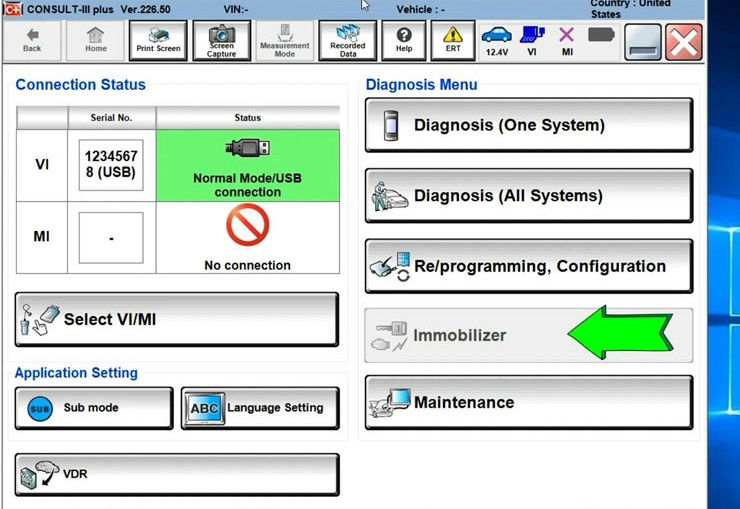The image size is (740, 509).
Task: Close CONSULT-III plus with red X
Action: point(683,42)
